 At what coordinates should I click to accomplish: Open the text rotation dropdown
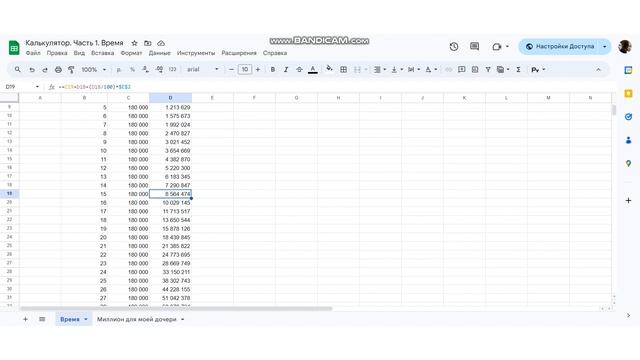point(431,70)
